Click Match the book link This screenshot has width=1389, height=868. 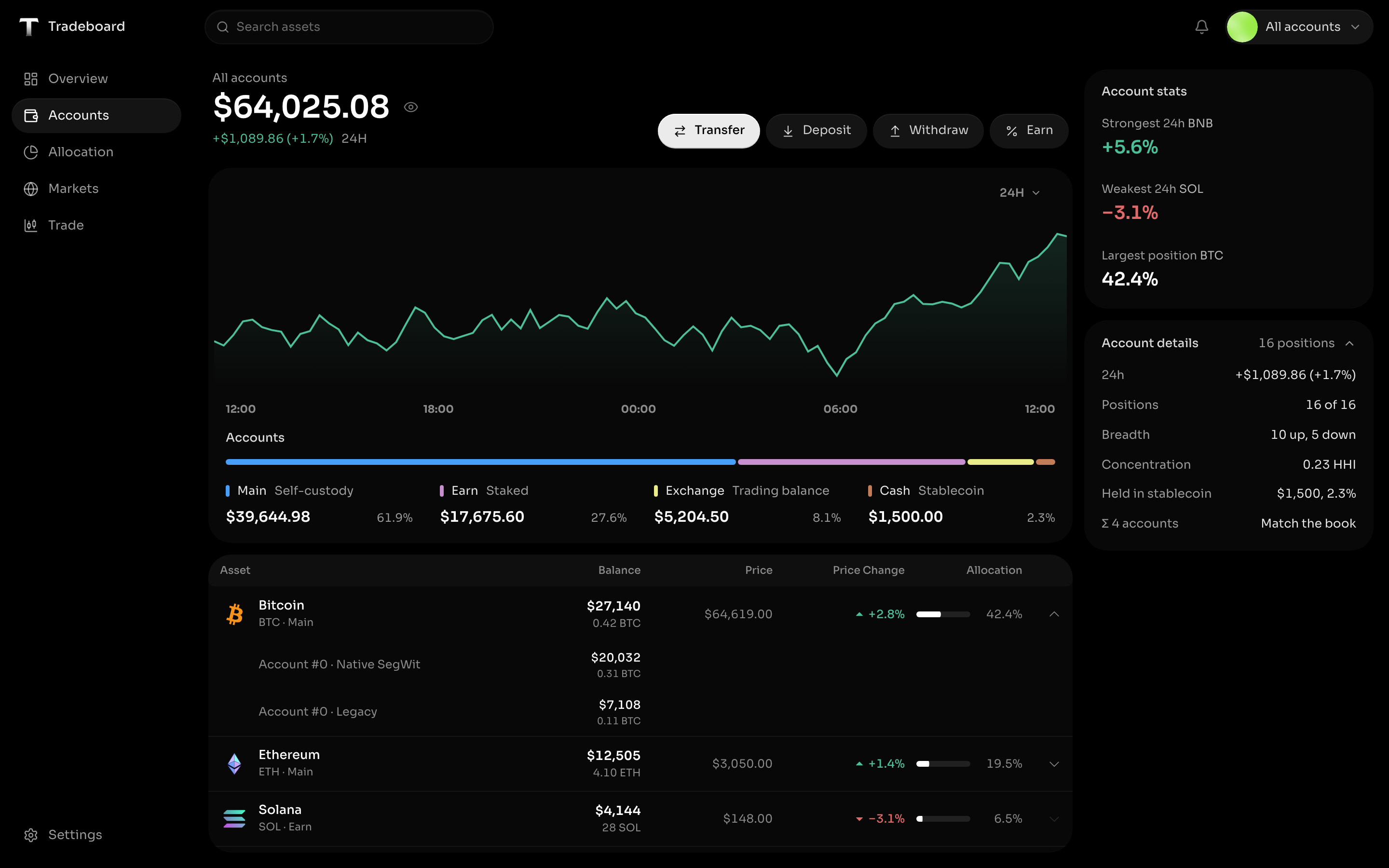tap(1308, 524)
